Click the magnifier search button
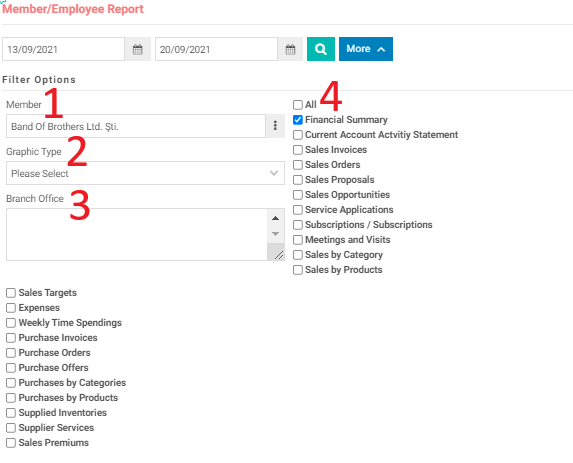Image resolution: width=573 pixels, height=463 pixels. coord(320,49)
